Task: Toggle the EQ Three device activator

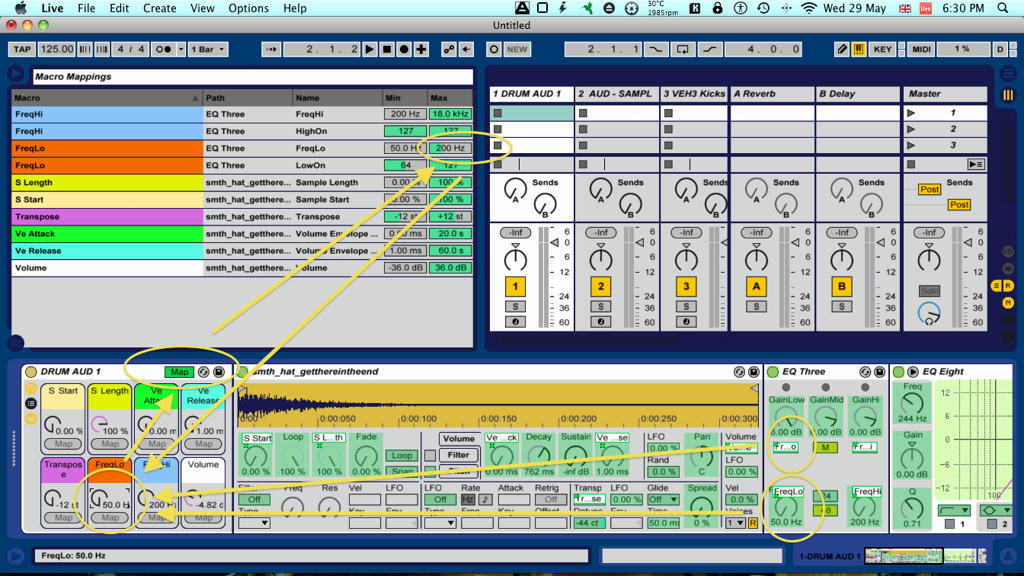Action: (x=773, y=372)
